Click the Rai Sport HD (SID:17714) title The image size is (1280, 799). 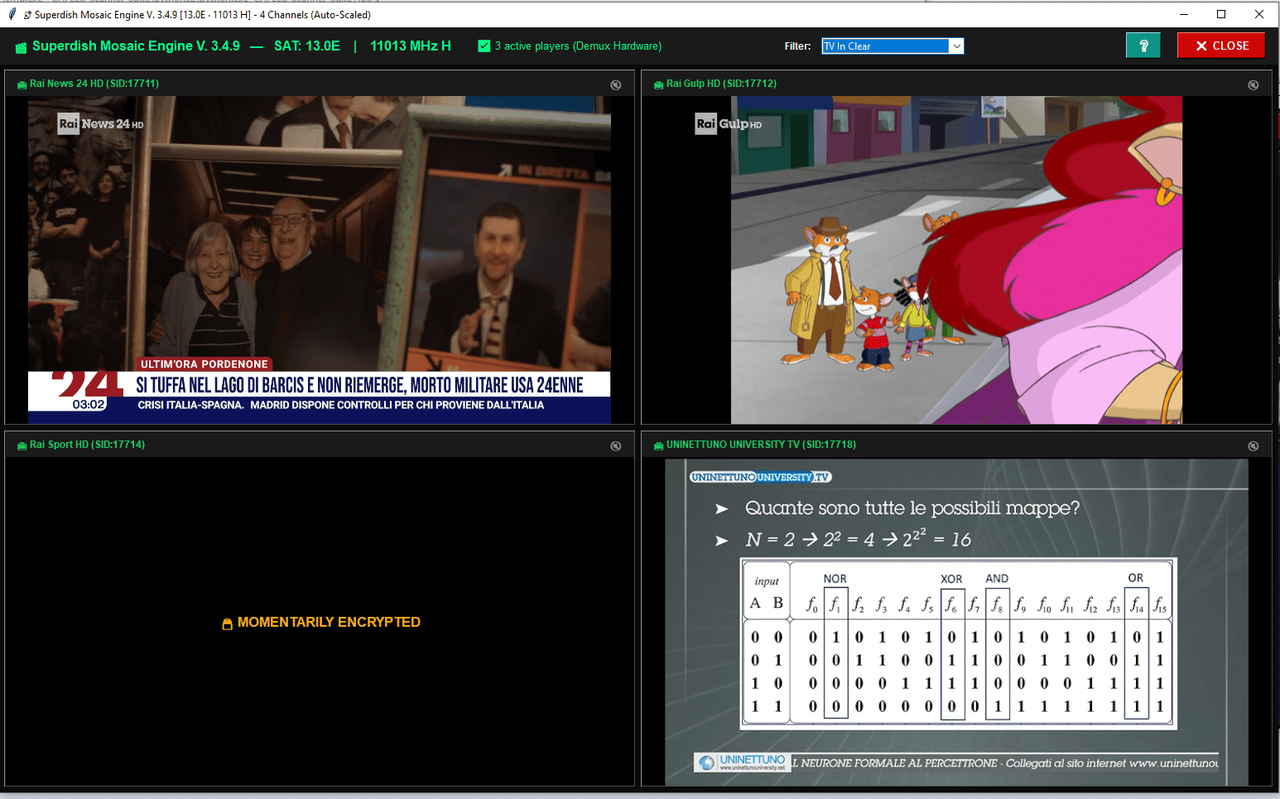pyautogui.click(x=87, y=445)
